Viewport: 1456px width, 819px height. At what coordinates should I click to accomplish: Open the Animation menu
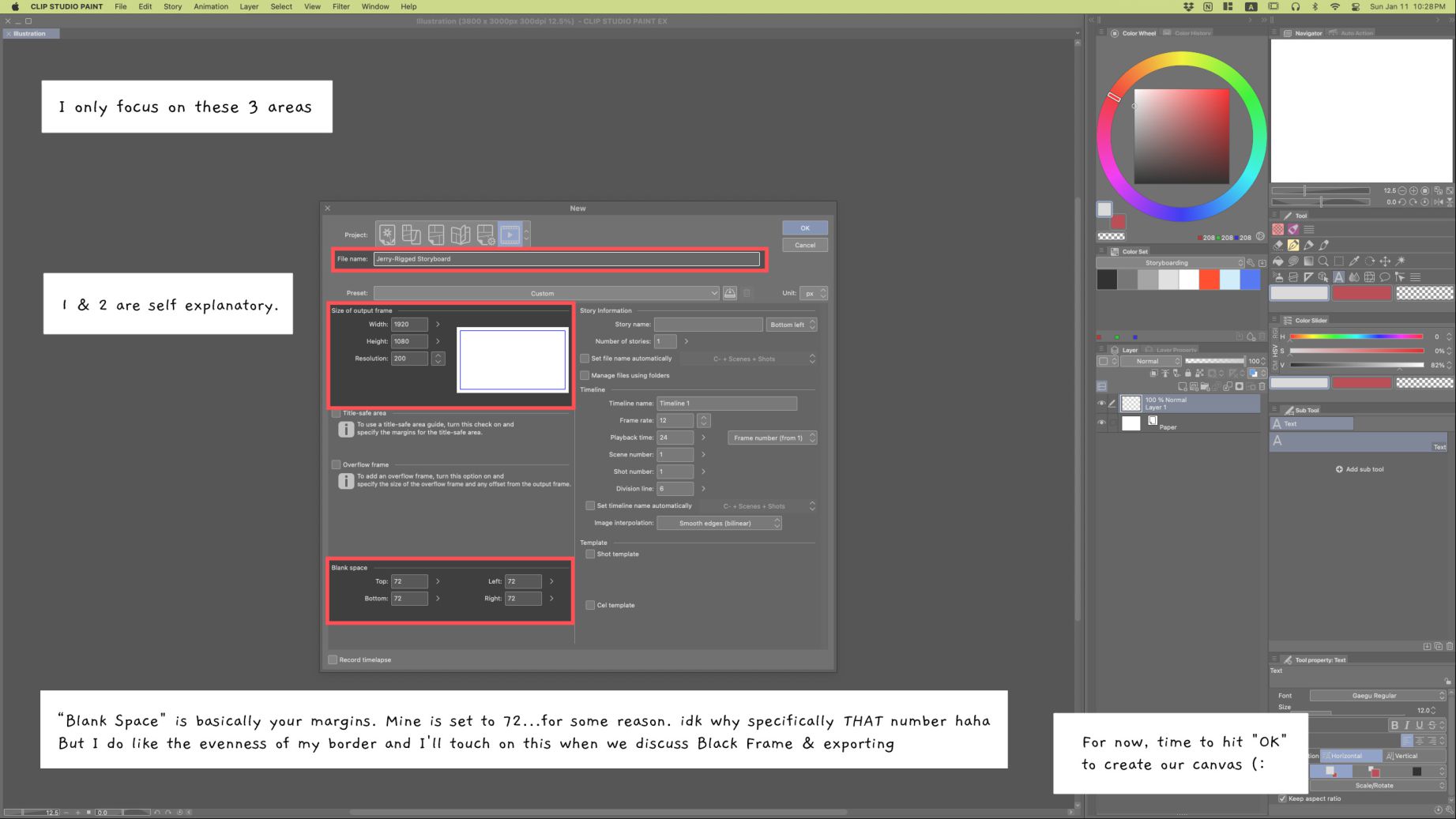point(211,6)
